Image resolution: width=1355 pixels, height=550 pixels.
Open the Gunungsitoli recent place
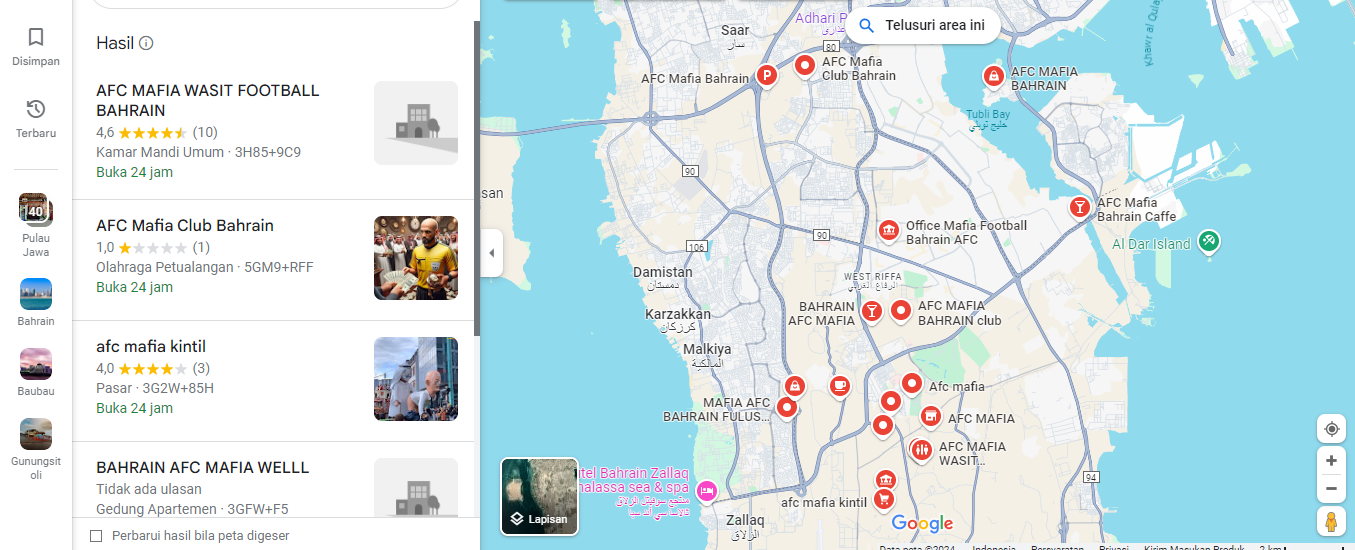click(x=36, y=450)
